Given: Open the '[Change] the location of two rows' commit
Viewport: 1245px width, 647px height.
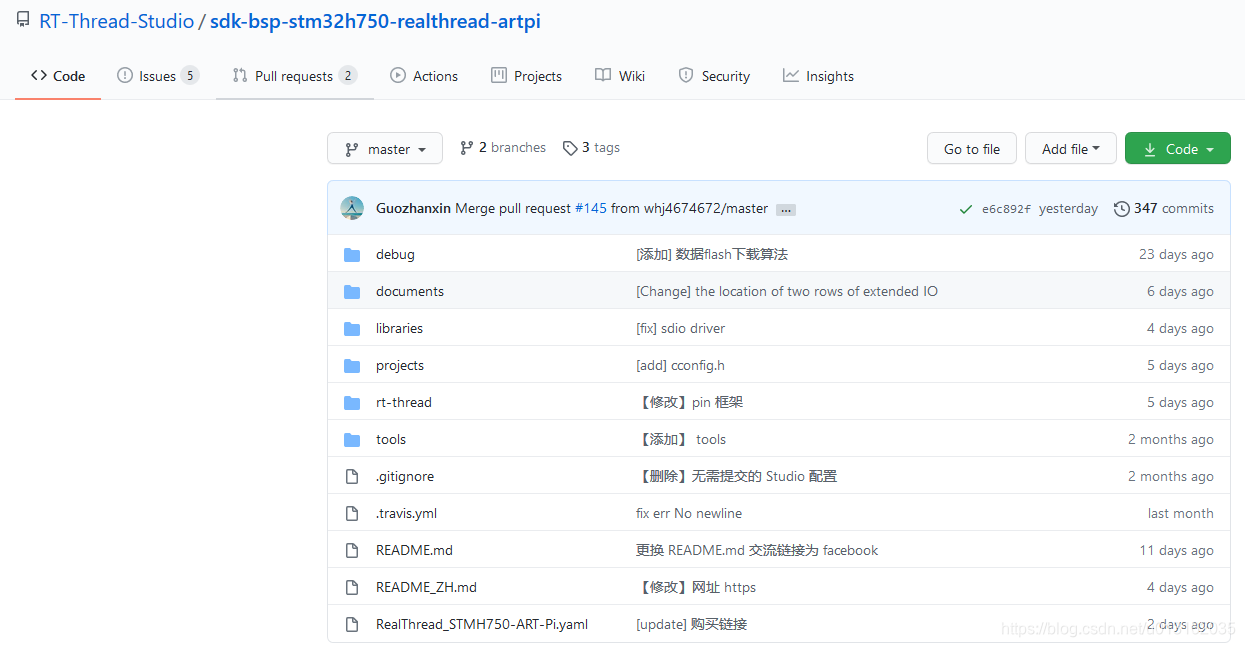Looking at the screenshot, I should coord(787,292).
